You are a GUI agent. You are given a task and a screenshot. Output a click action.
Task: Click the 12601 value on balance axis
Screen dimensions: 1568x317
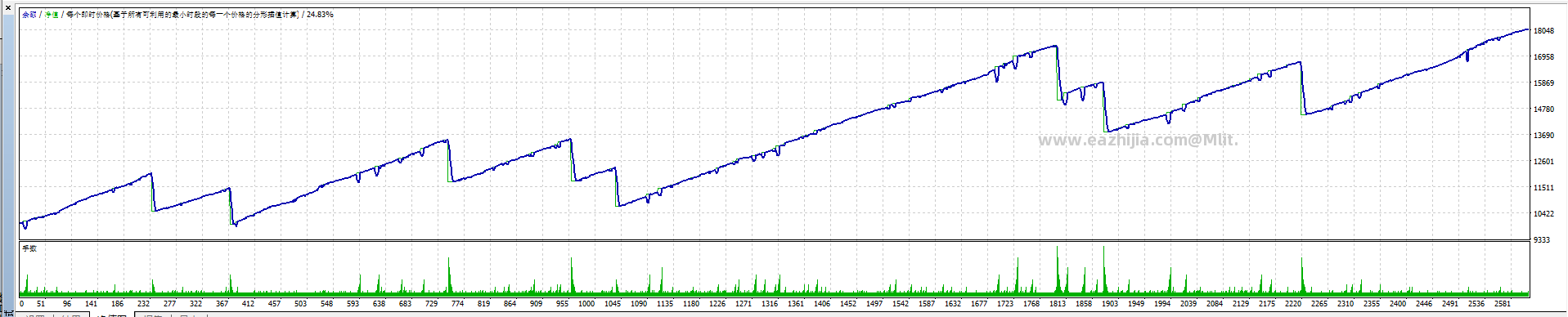tap(1543, 162)
